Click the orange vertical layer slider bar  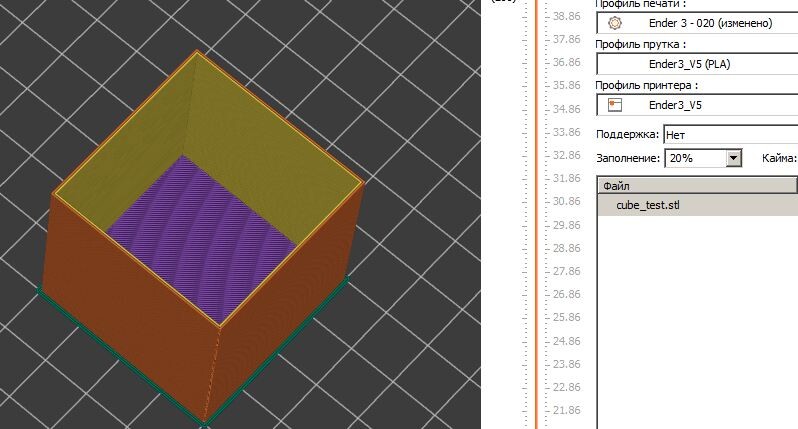[x=536, y=214]
